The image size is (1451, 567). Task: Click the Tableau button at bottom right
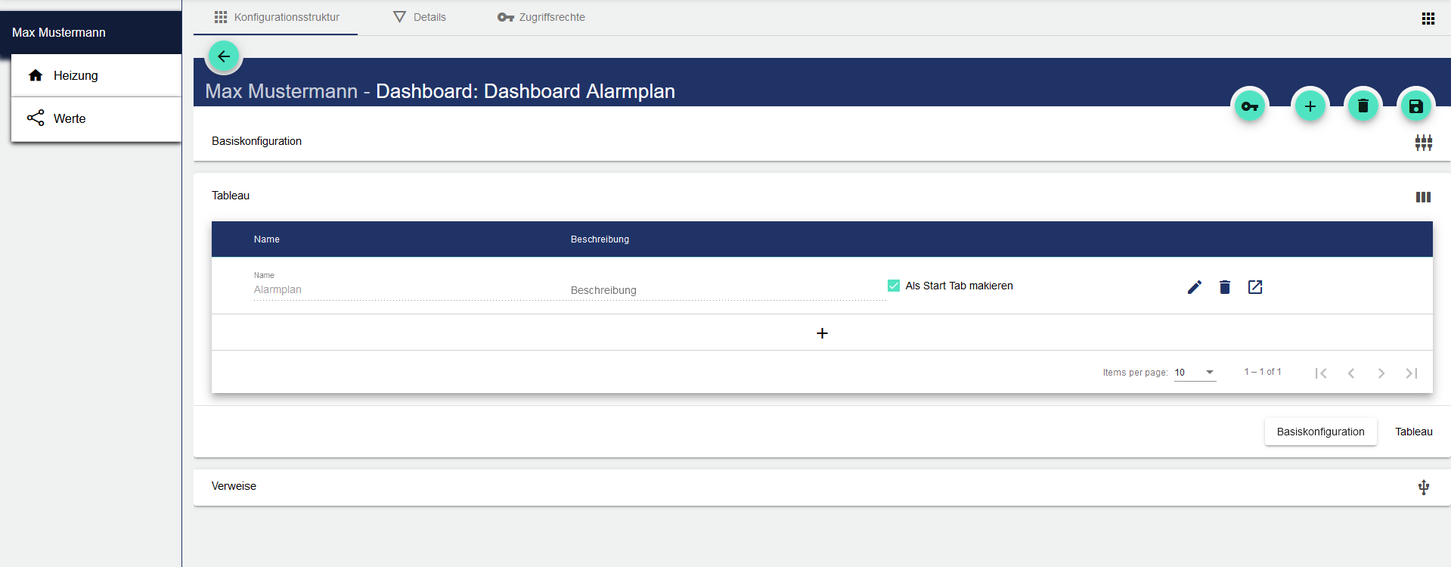coord(1414,432)
